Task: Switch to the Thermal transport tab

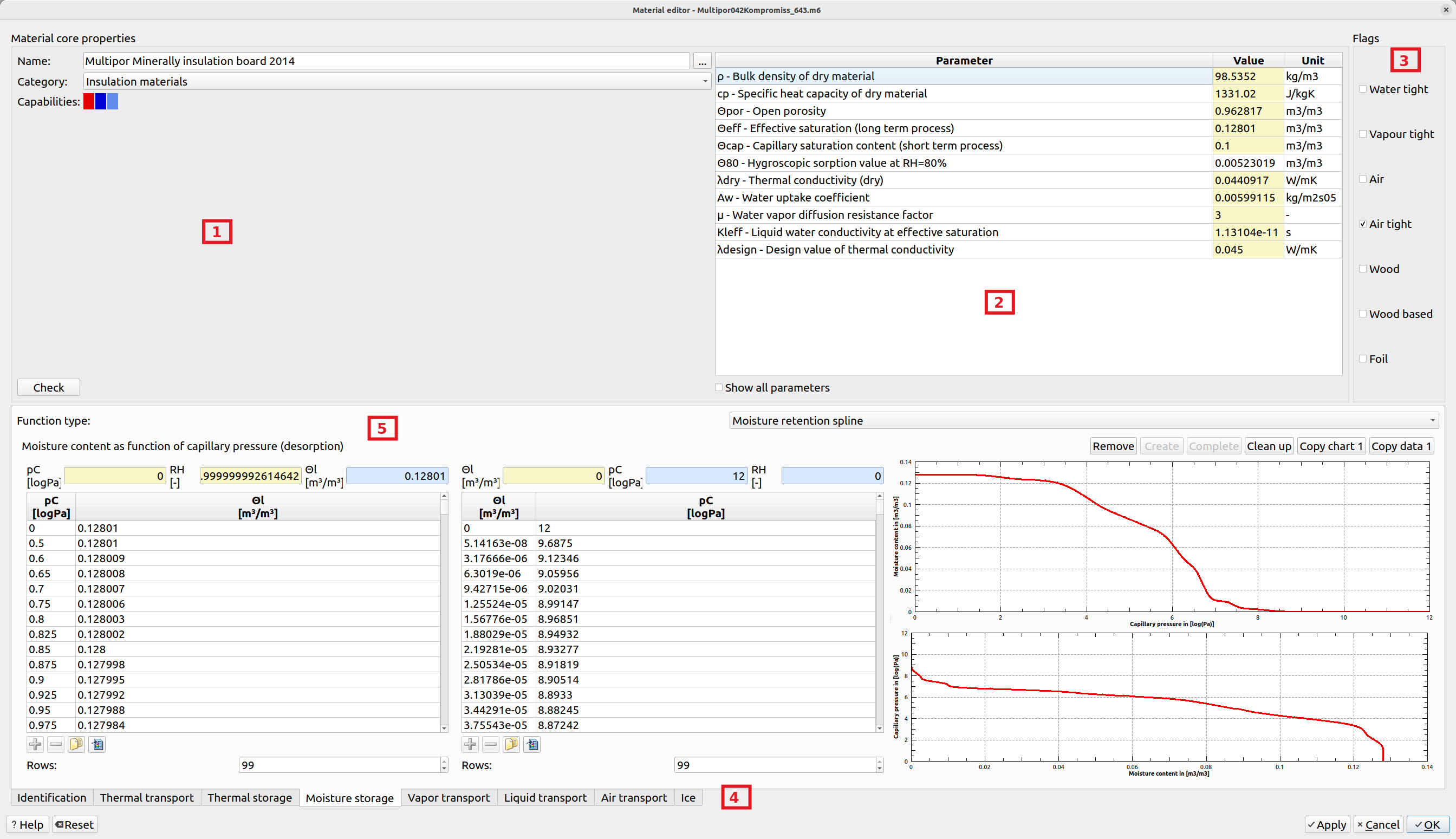Action: [x=147, y=797]
